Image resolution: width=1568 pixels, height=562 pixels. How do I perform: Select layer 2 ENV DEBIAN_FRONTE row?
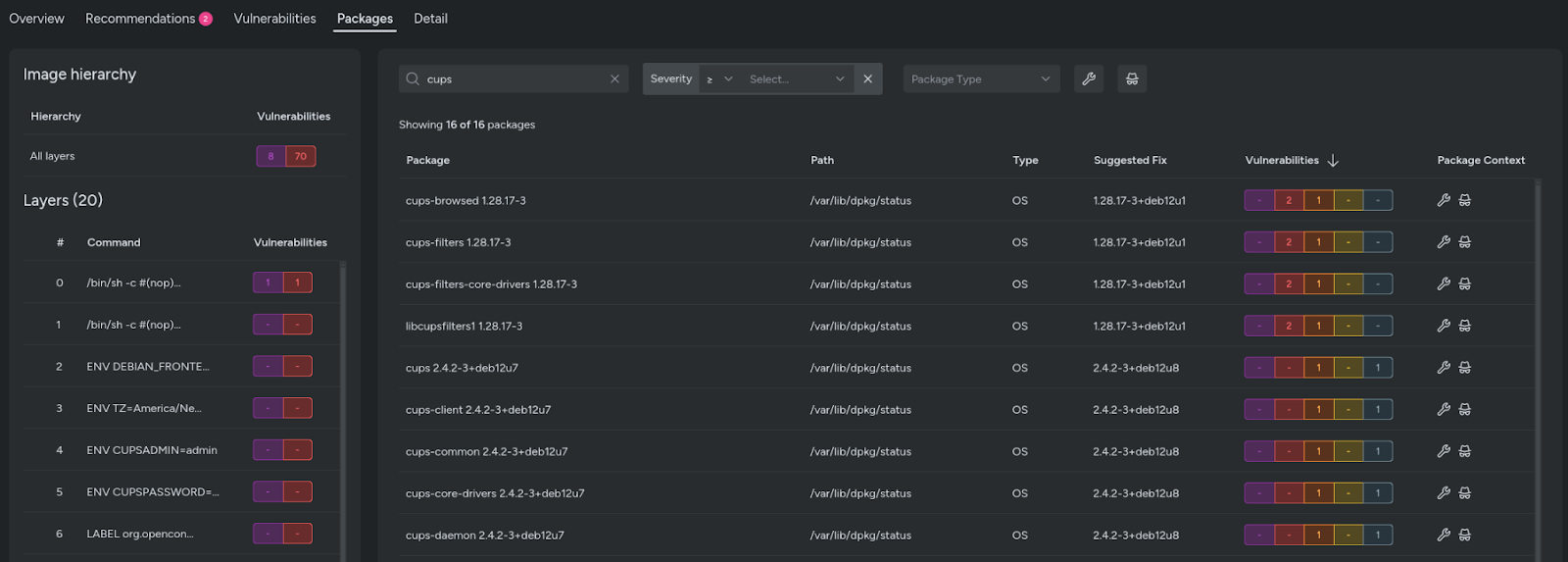(181, 366)
